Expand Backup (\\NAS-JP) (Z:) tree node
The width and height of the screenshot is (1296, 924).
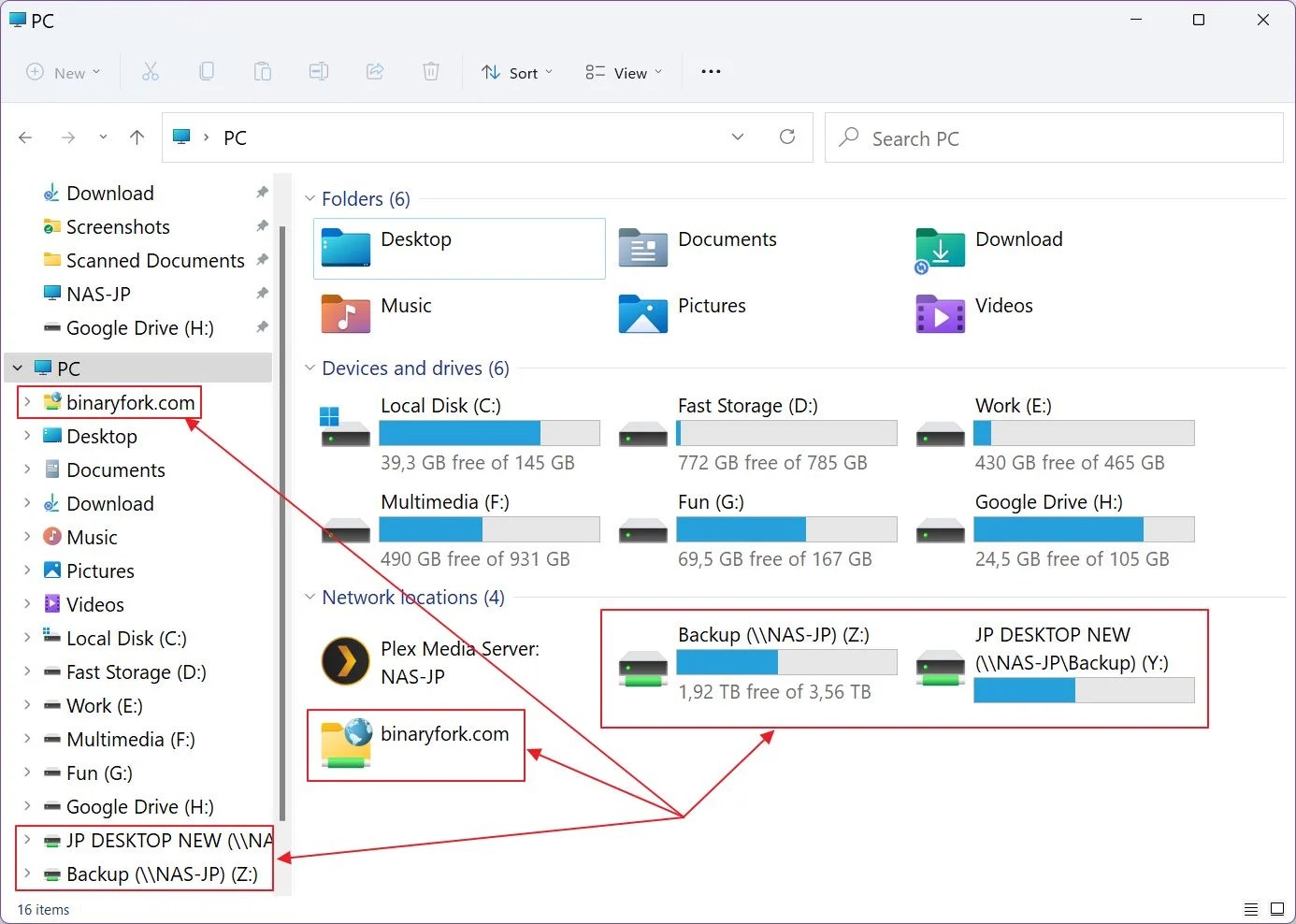coord(27,873)
